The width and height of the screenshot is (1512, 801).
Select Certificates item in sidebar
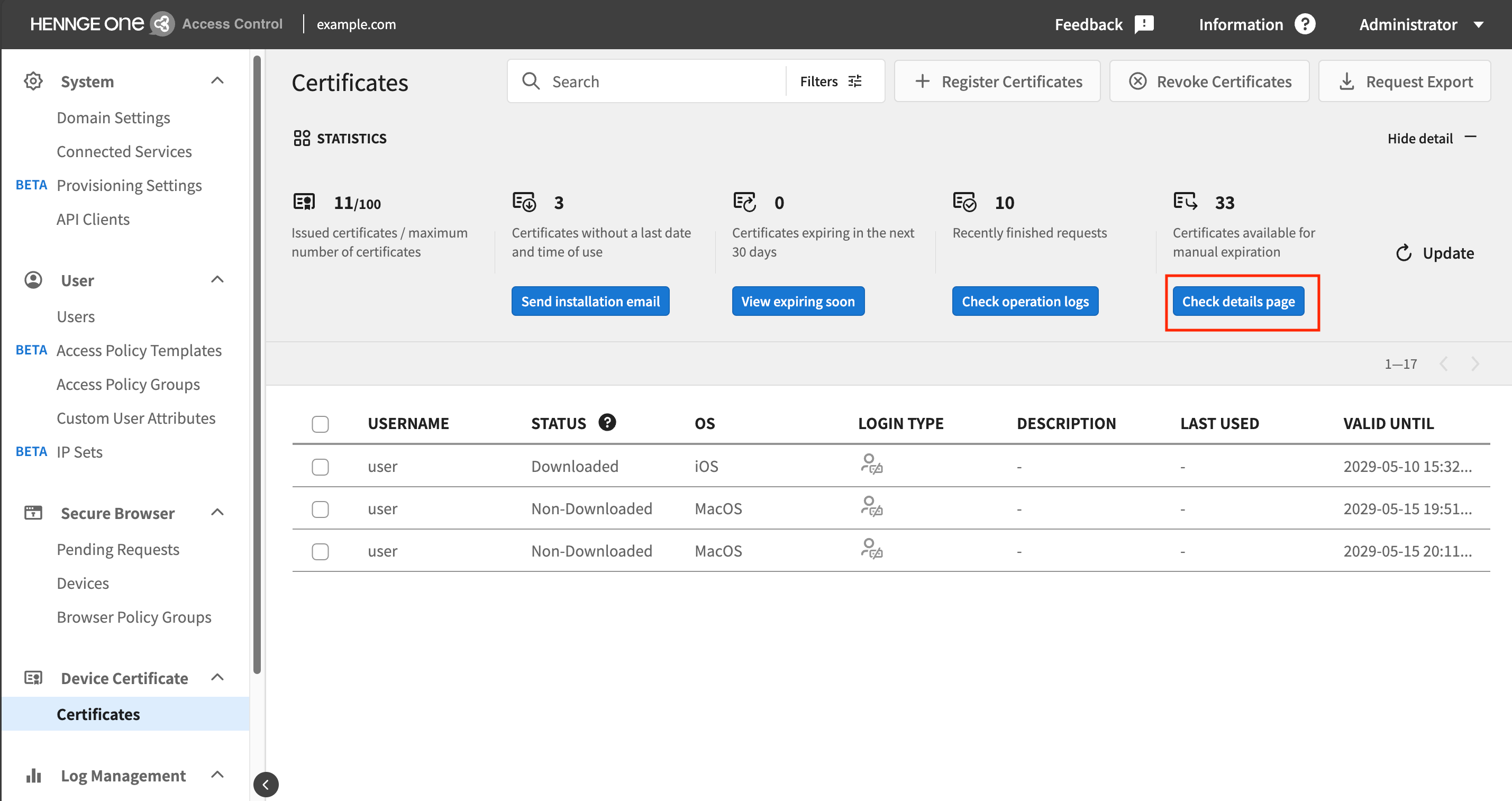click(x=125, y=714)
